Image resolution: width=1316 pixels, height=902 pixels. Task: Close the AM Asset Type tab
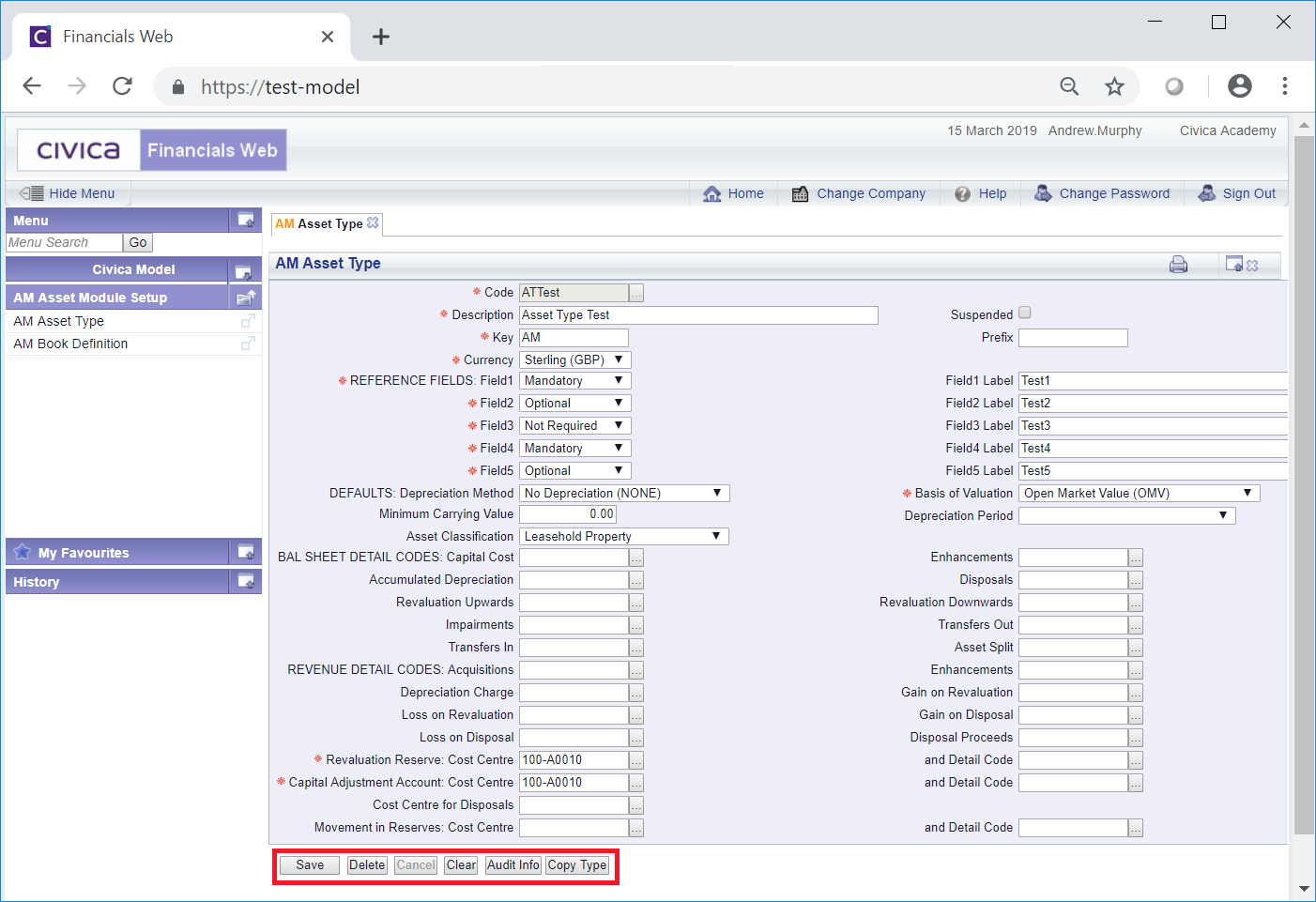[373, 222]
